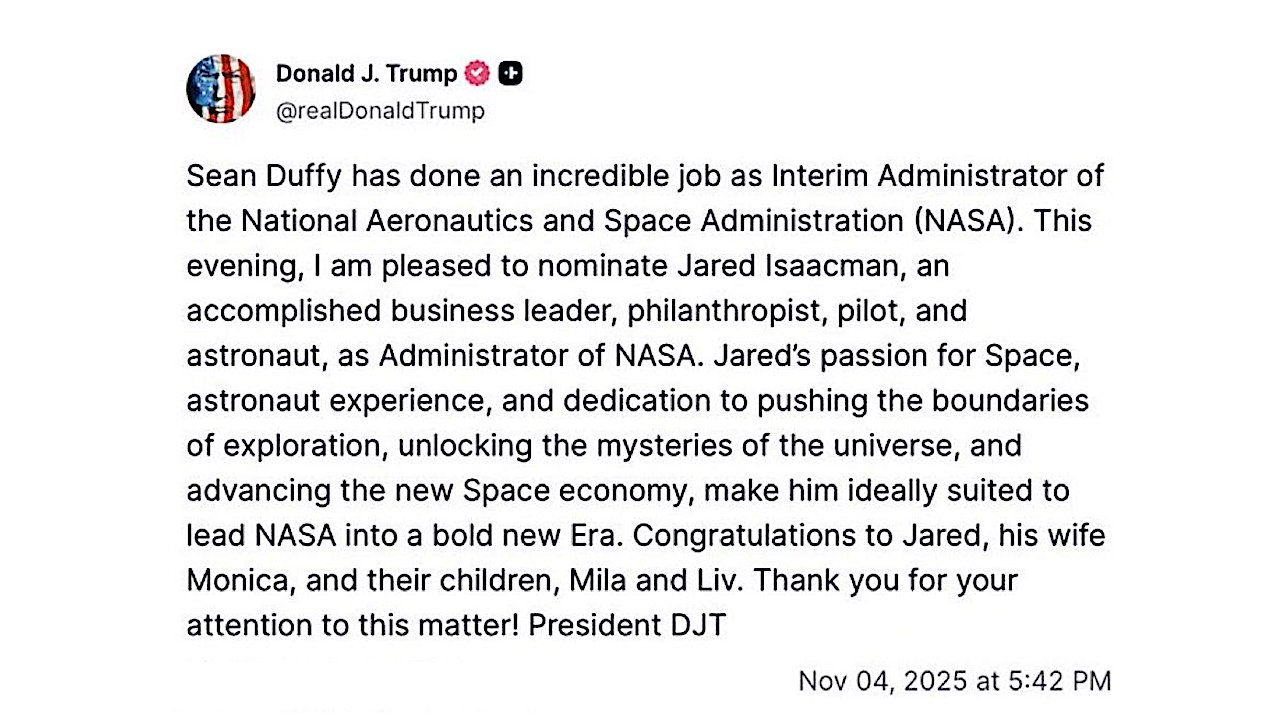This screenshot has width=1280, height=720.
Task: Click the phrase astronaut experience
Action: [x=336, y=401]
